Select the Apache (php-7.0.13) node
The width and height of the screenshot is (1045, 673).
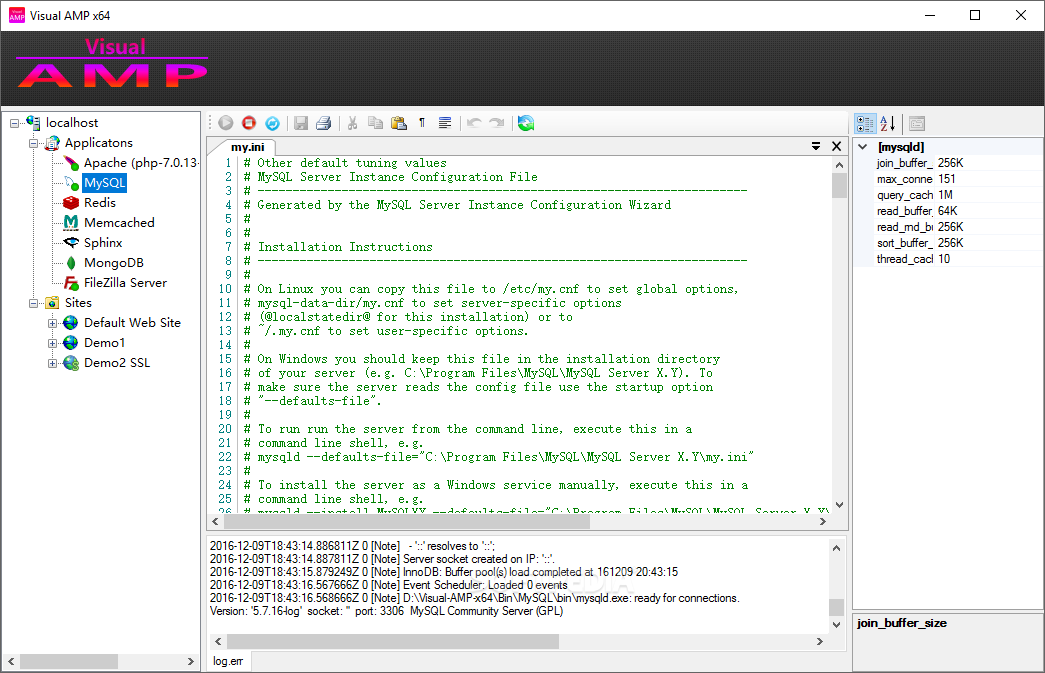point(141,163)
